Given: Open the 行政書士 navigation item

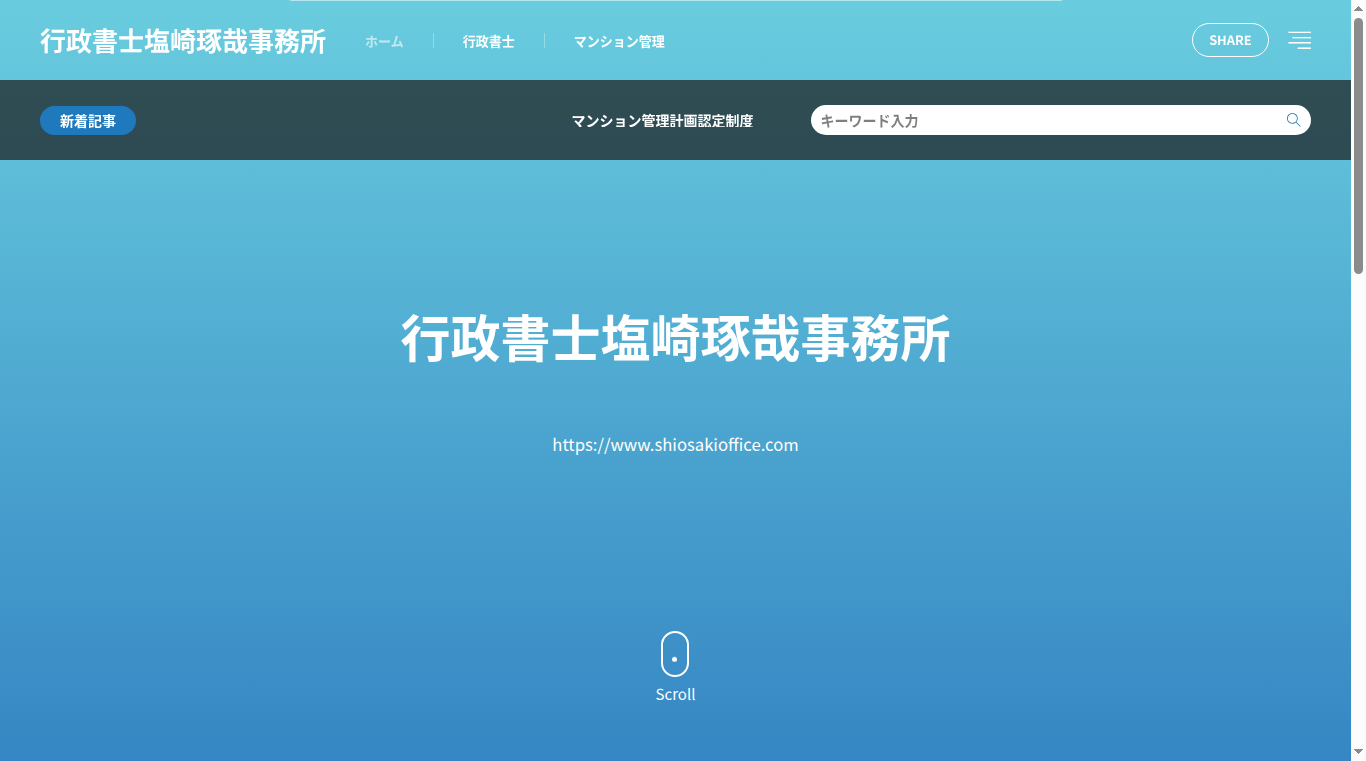Looking at the screenshot, I should click(488, 41).
